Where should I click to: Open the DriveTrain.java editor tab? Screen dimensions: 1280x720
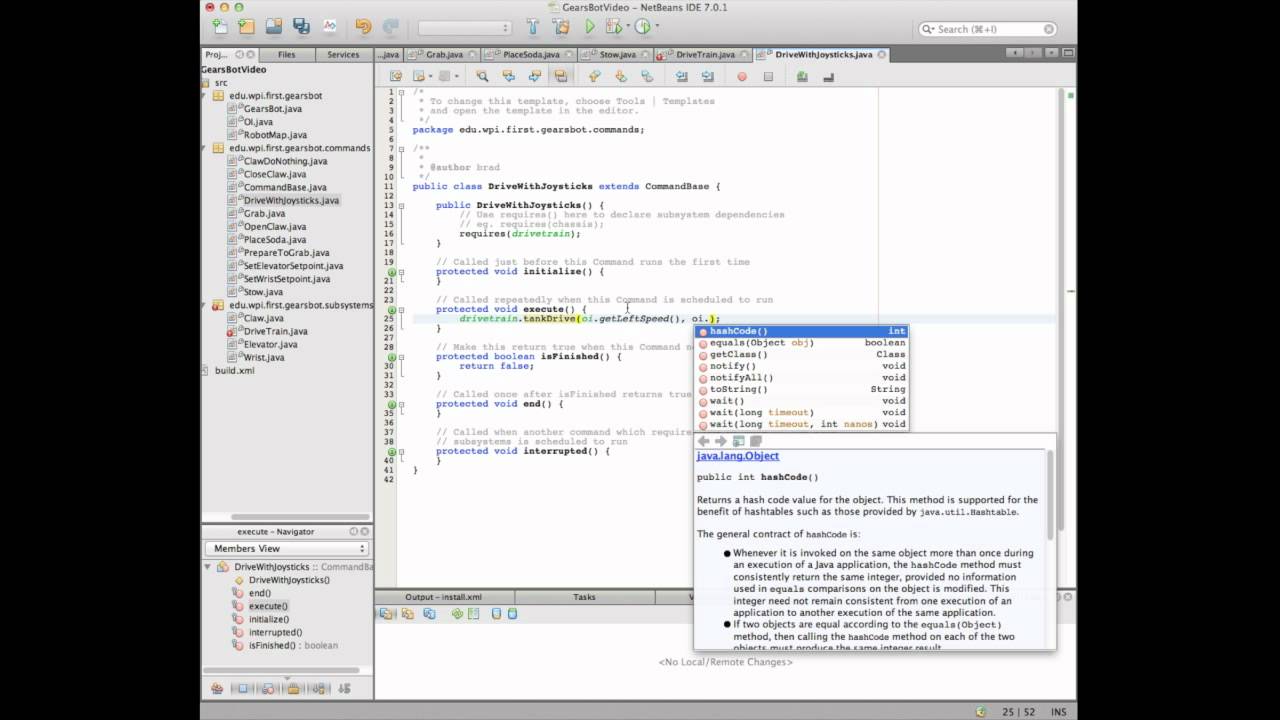point(705,55)
